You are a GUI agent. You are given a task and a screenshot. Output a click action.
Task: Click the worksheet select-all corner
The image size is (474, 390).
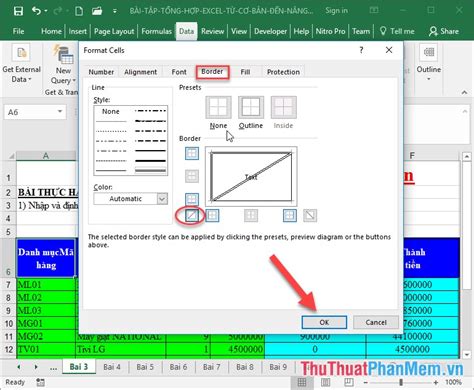pyautogui.click(x=12, y=156)
